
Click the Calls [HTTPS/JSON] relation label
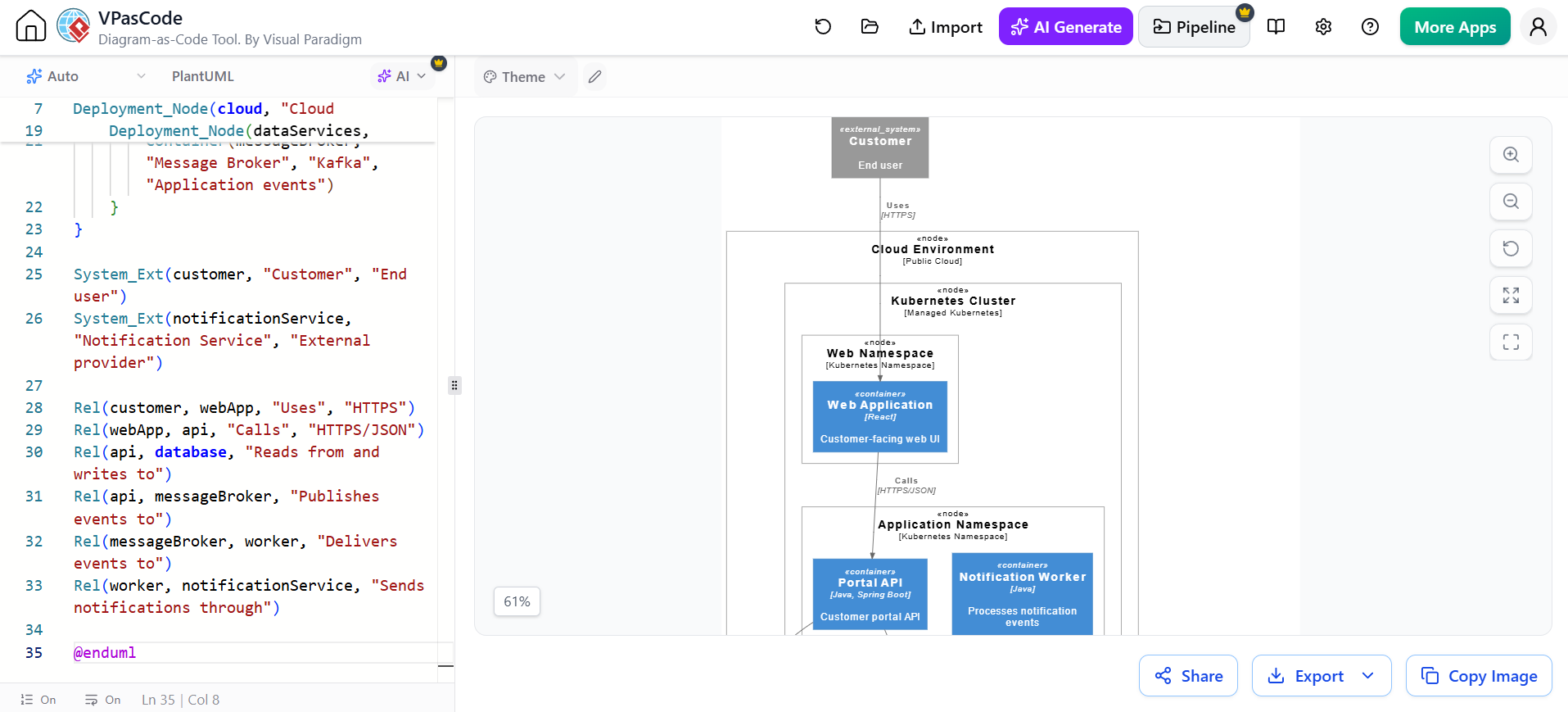pos(906,486)
